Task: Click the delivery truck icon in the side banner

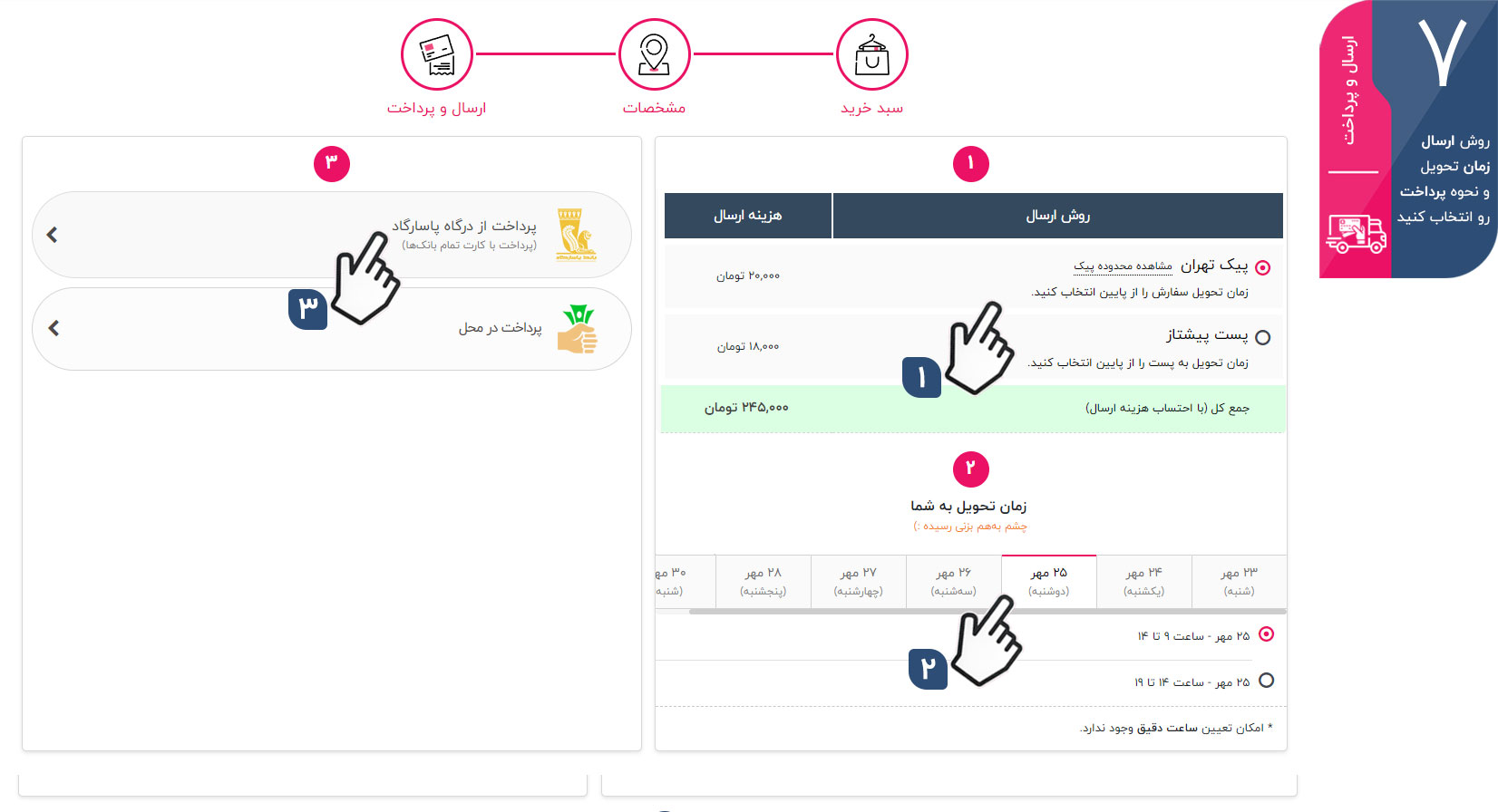Action: pyautogui.click(x=1356, y=233)
